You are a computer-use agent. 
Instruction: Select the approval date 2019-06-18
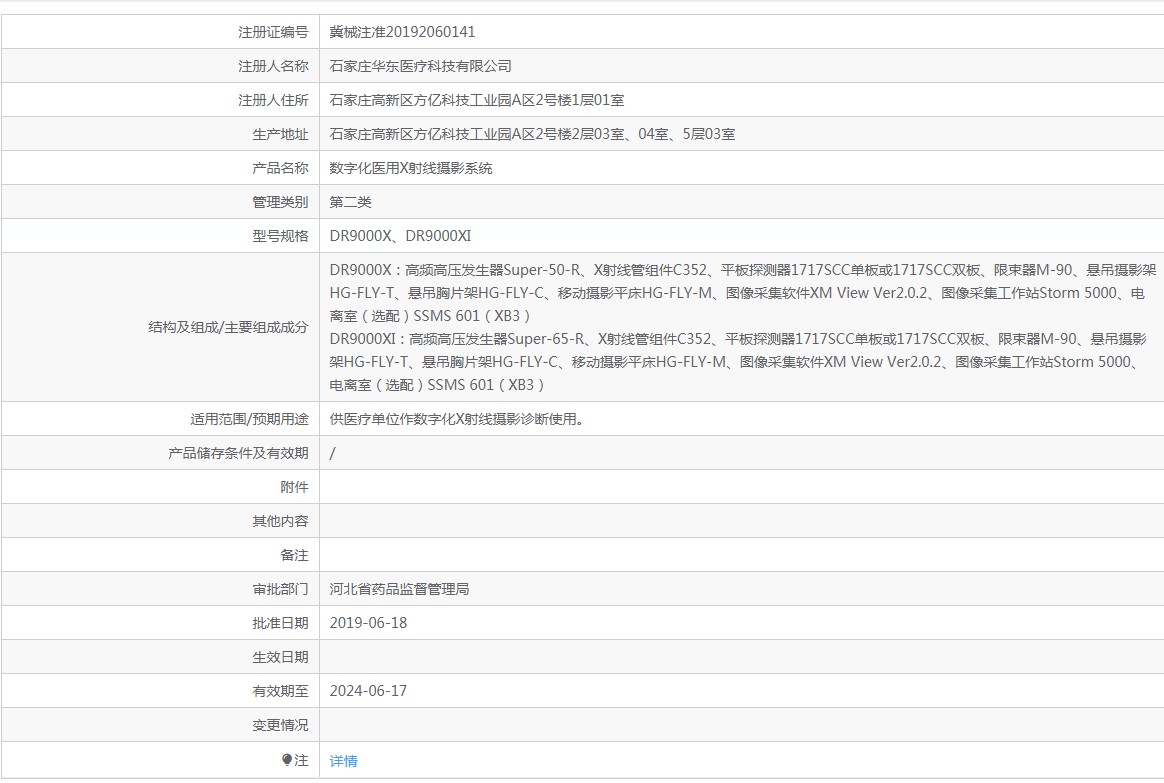tap(368, 623)
